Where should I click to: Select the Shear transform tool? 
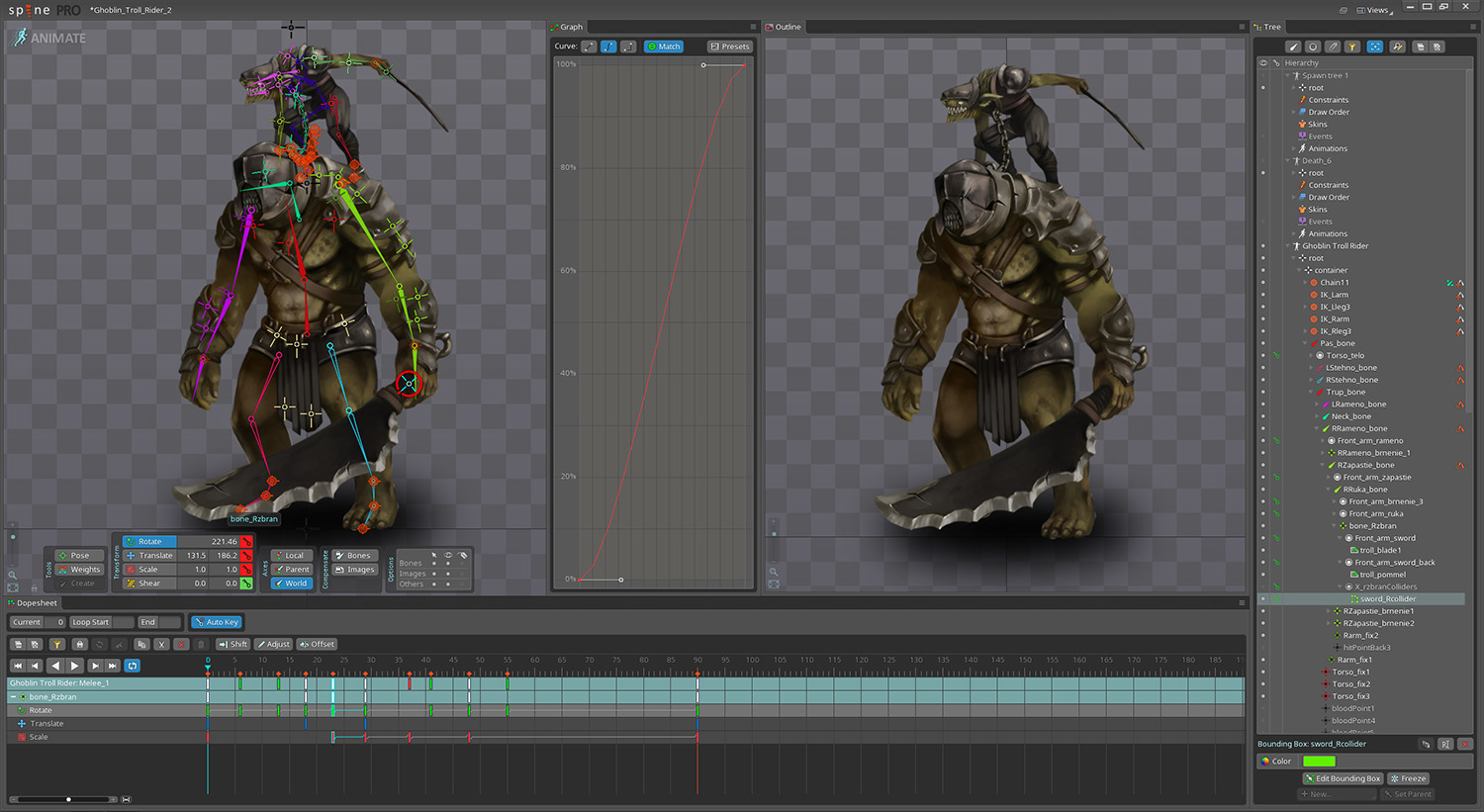tap(149, 583)
